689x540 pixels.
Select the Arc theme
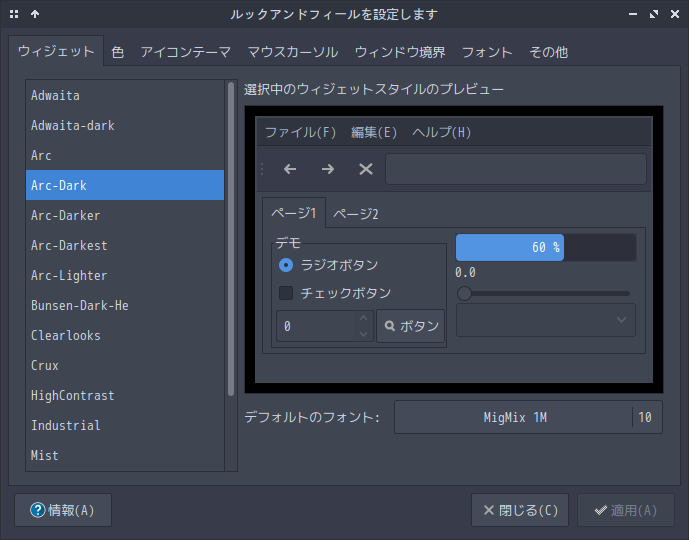pyautogui.click(x=125, y=155)
